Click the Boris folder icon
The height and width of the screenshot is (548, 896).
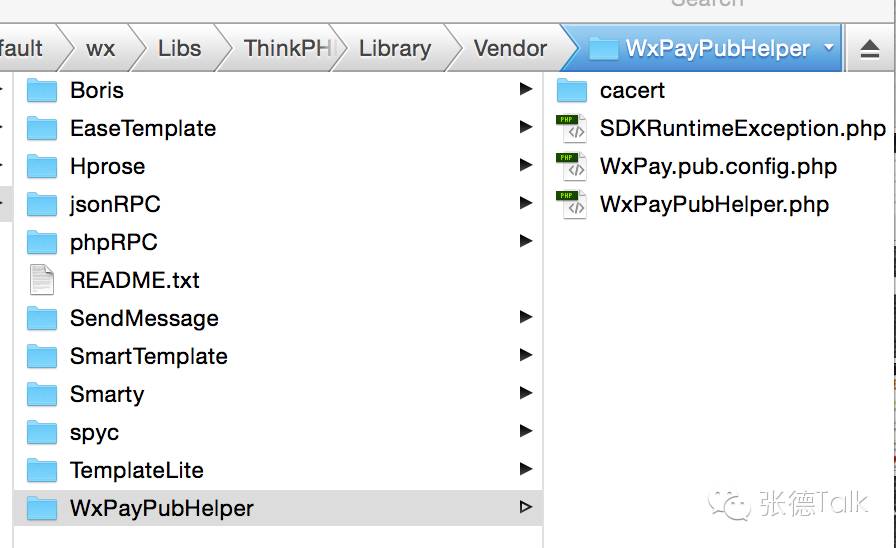click(42, 91)
